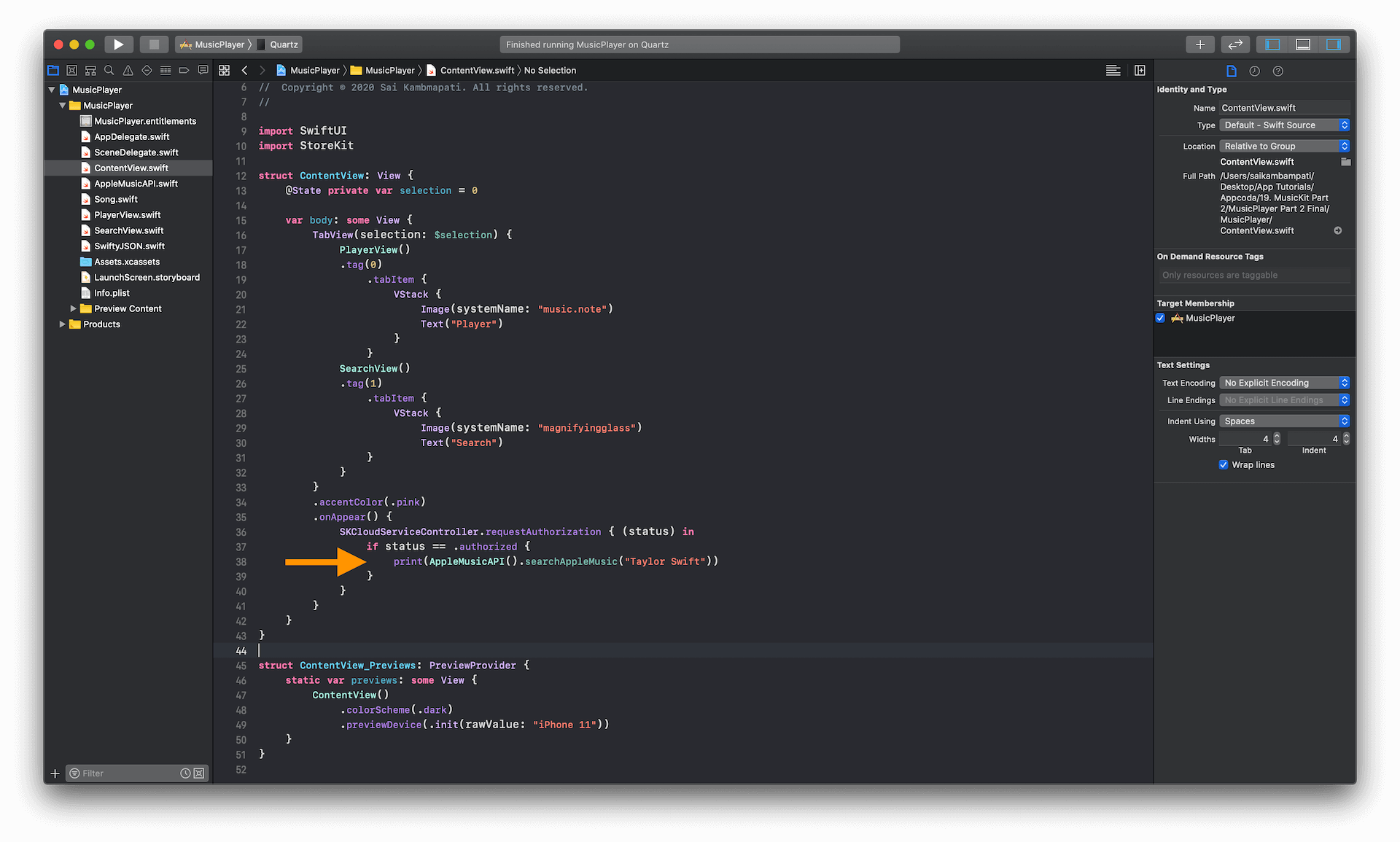This screenshot has height=842, width=1400.
Task: Show the Quick Help inspector
Action: [1277, 71]
